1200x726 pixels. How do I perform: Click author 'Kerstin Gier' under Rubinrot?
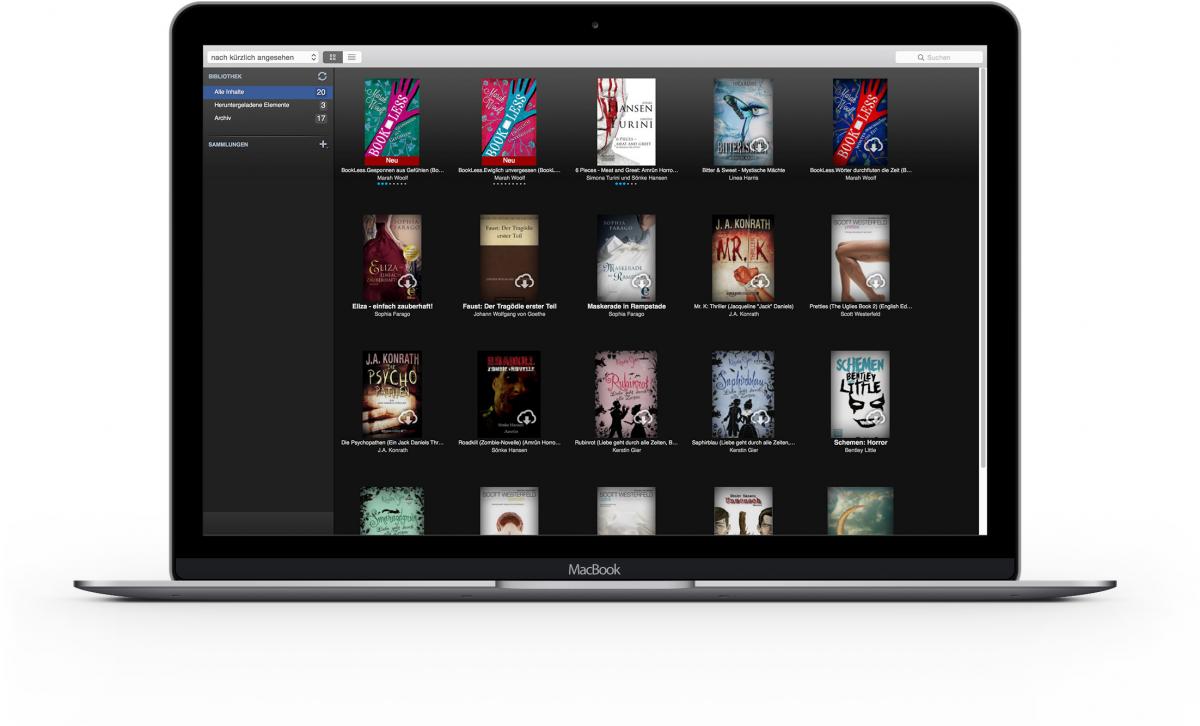[626, 450]
